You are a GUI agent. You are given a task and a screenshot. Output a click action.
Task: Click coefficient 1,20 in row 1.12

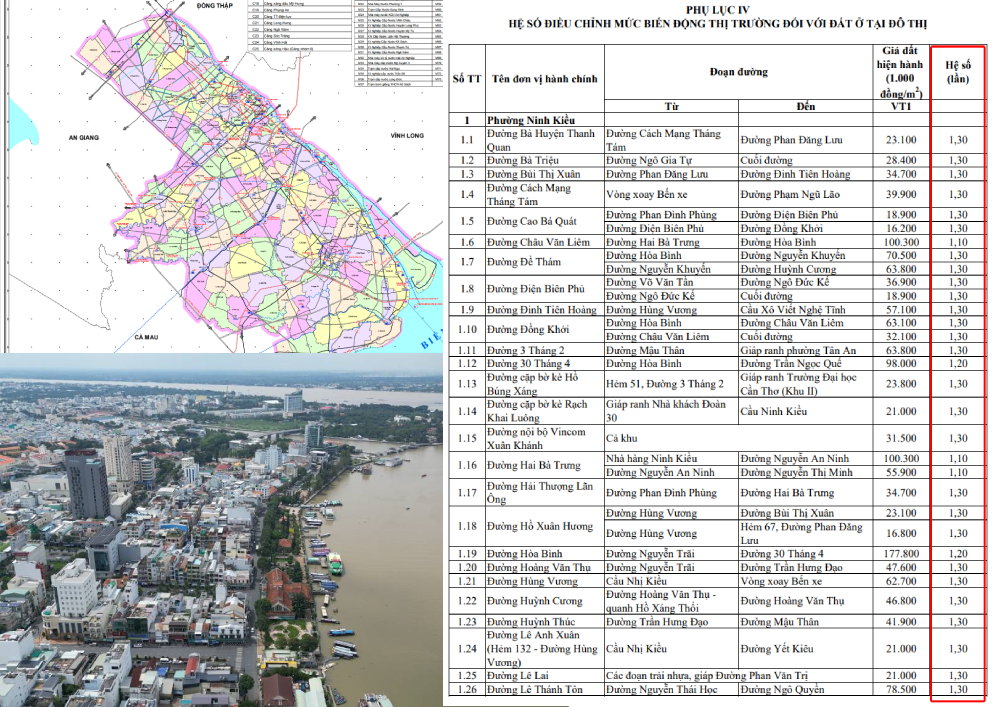958,364
